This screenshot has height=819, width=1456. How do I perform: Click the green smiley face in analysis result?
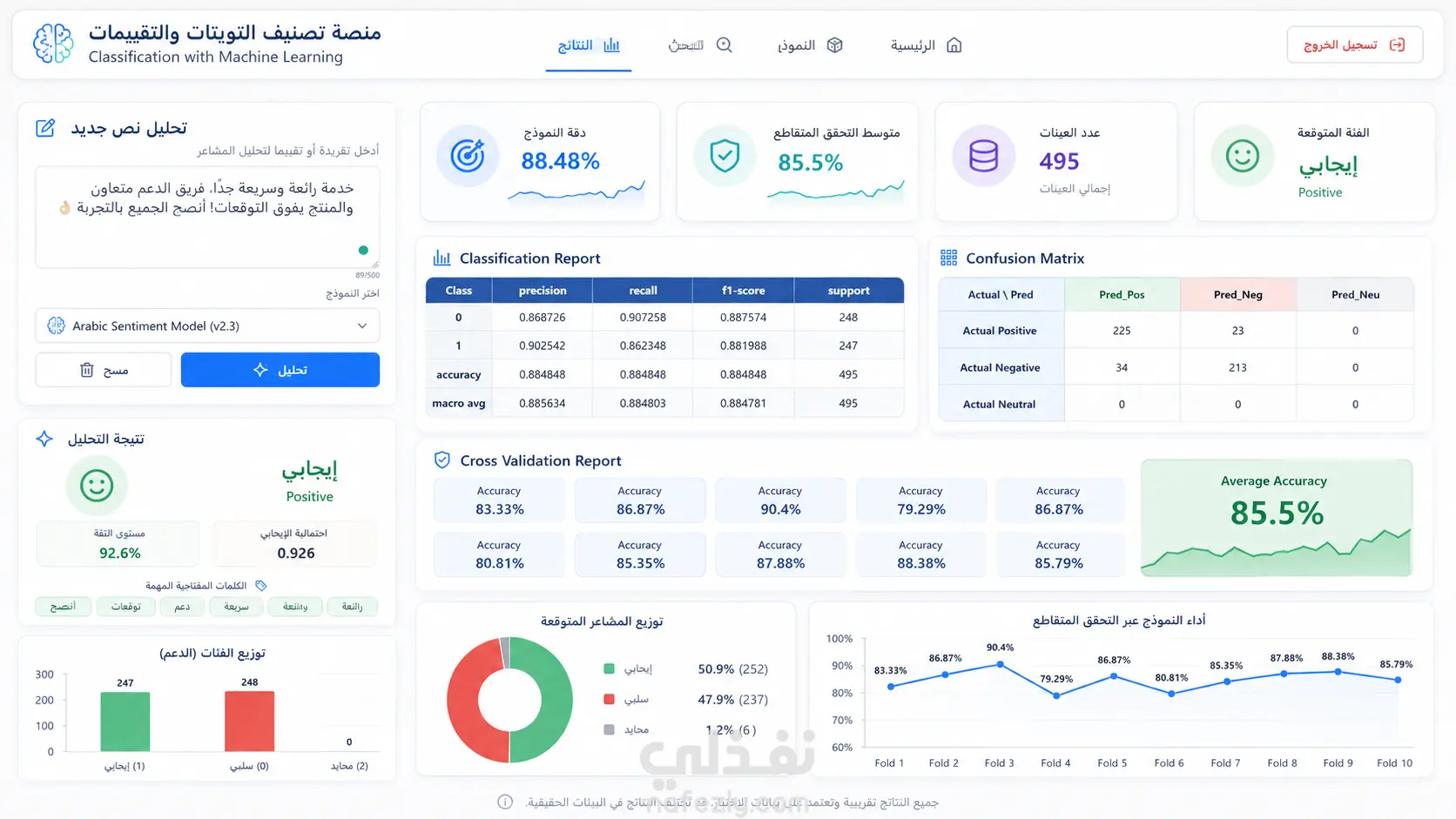pyautogui.click(x=97, y=486)
